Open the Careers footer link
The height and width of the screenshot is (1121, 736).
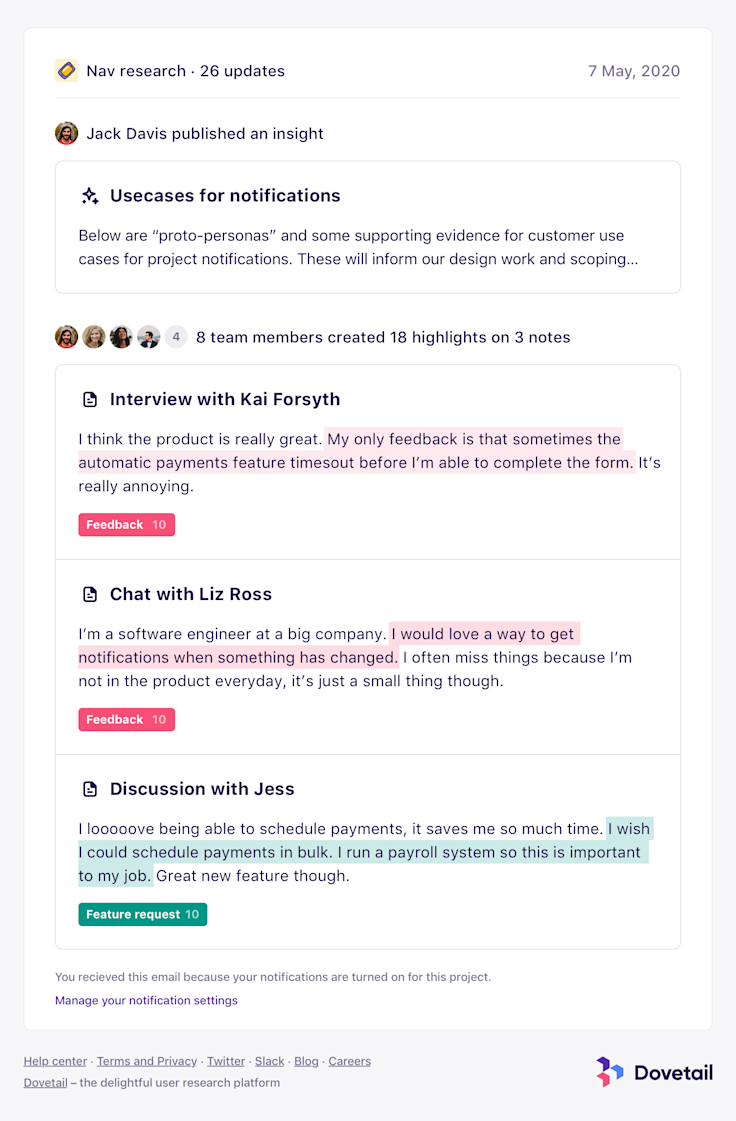[350, 1061]
